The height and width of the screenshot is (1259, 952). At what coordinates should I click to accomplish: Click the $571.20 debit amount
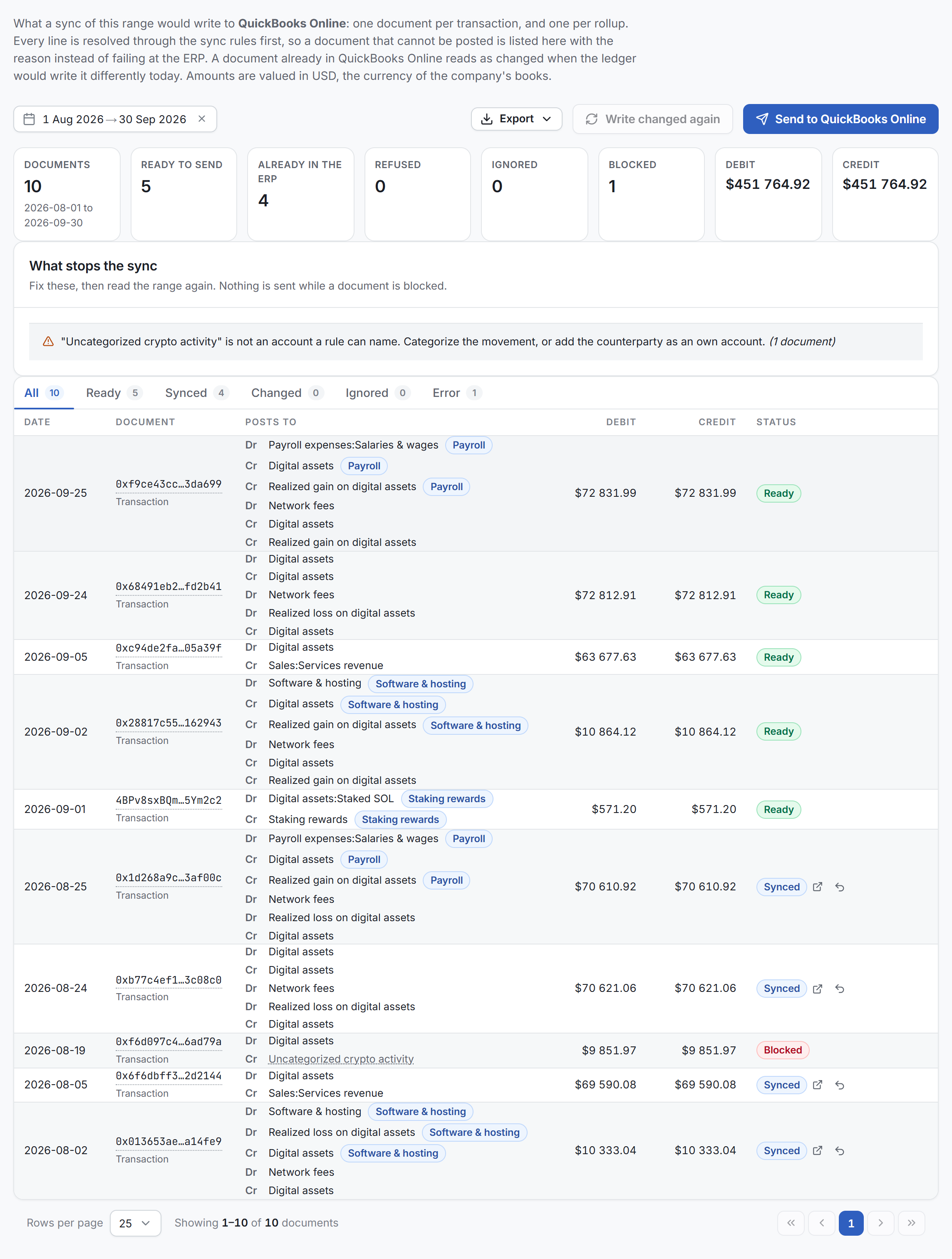(613, 809)
